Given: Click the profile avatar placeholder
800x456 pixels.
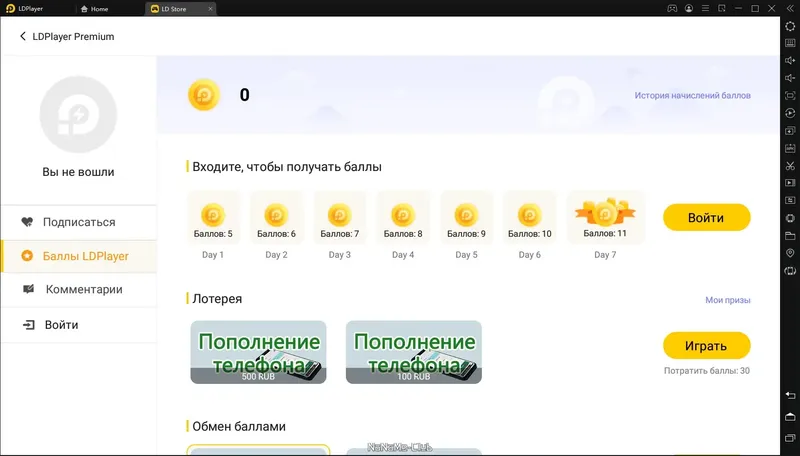Looking at the screenshot, I should (x=78, y=114).
